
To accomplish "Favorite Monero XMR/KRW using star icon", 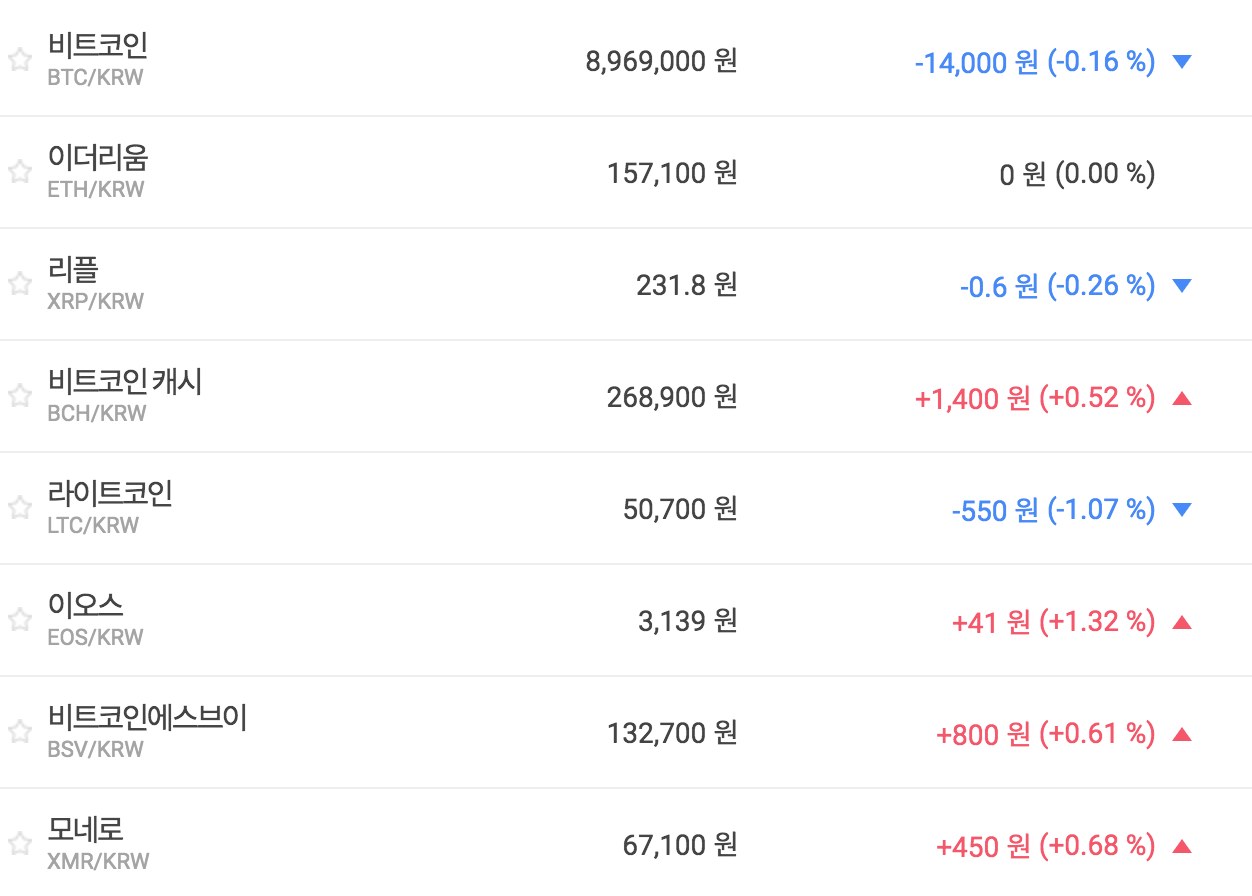I will pos(20,842).
